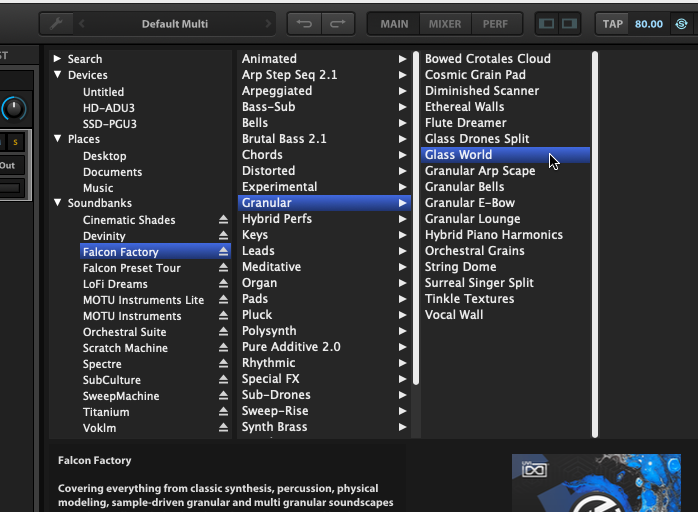Eject the MOTU Instruments Lite soundbank
Image resolution: width=698 pixels, height=512 pixels.
coord(223,300)
